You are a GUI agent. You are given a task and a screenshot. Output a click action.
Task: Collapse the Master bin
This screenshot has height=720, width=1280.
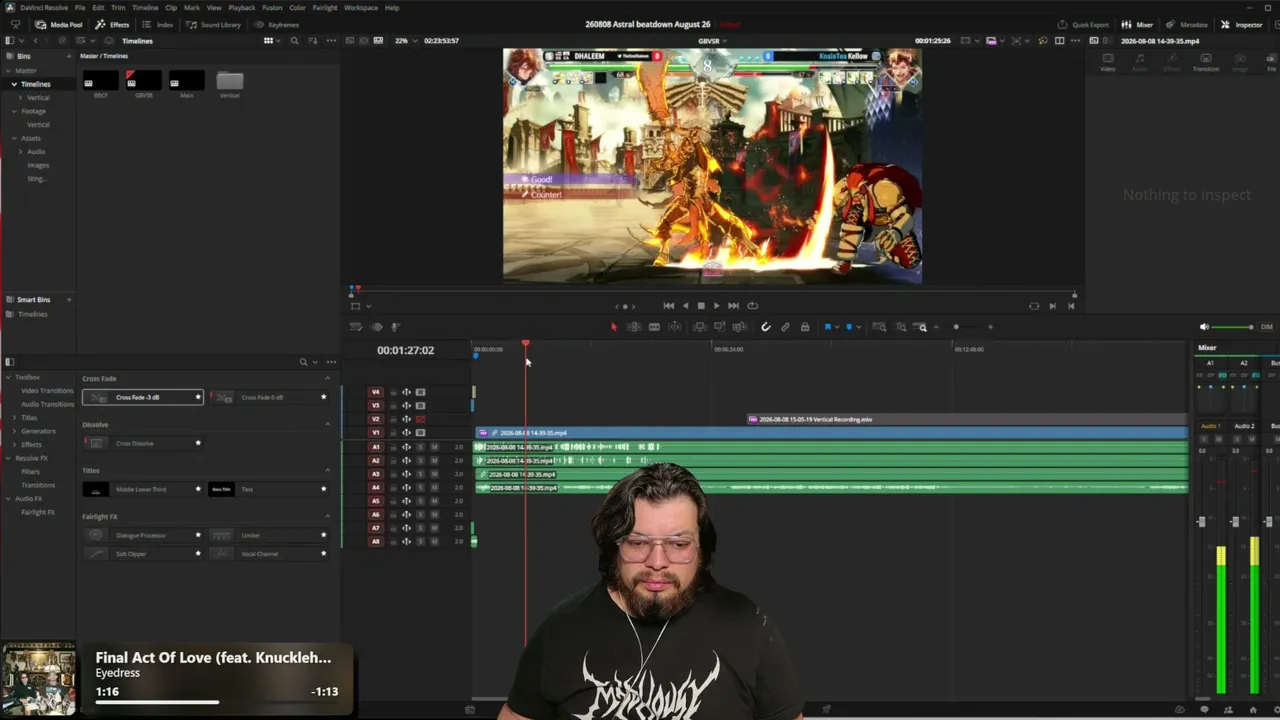[7, 71]
